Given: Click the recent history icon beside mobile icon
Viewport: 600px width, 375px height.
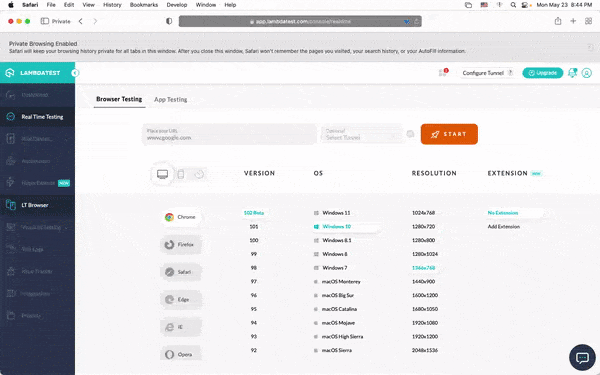Looking at the screenshot, I should [199, 174].
